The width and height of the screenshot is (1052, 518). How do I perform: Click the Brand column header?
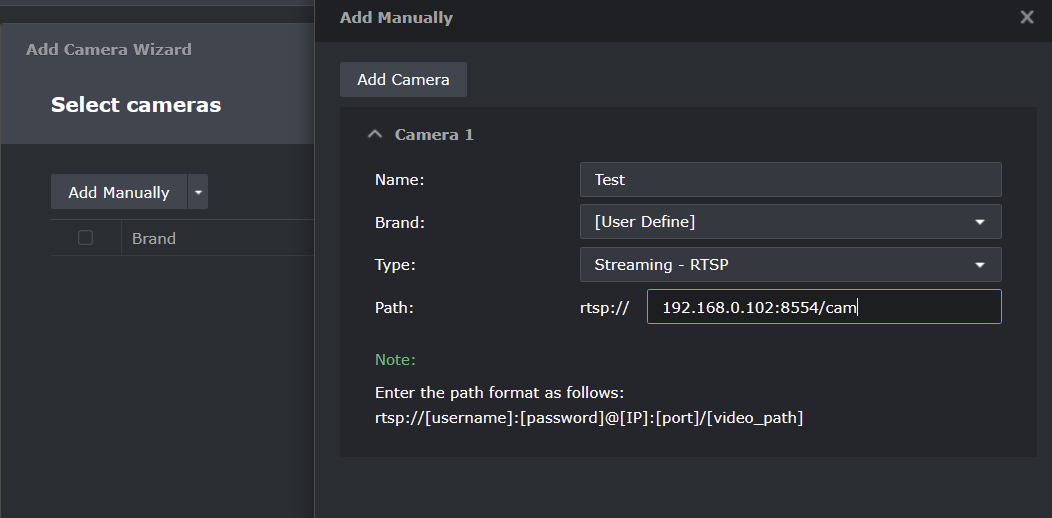point(154,238)
